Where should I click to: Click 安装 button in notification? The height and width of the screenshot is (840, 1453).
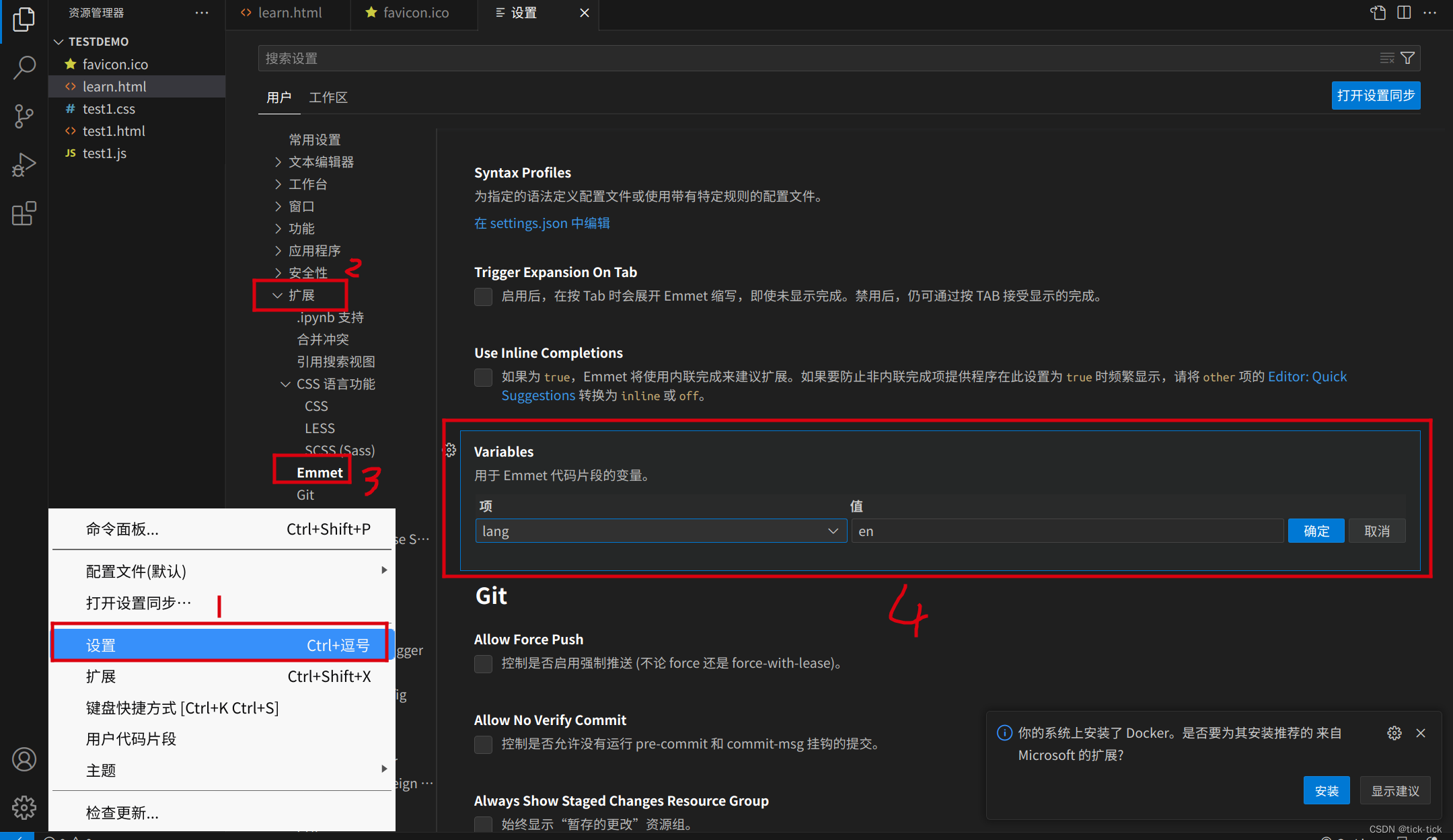coord(1327,791)
